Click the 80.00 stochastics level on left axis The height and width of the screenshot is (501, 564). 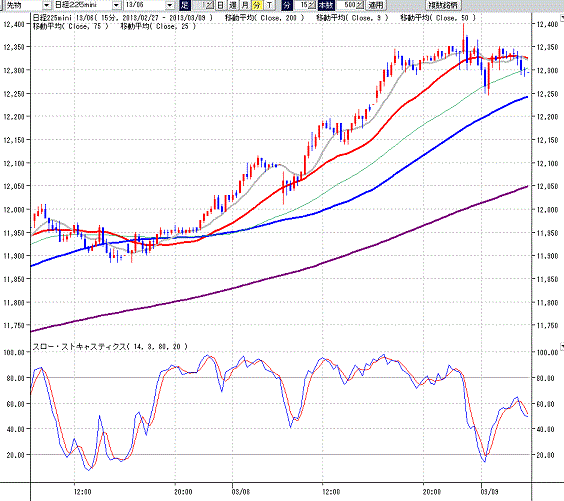pos(16,378)
